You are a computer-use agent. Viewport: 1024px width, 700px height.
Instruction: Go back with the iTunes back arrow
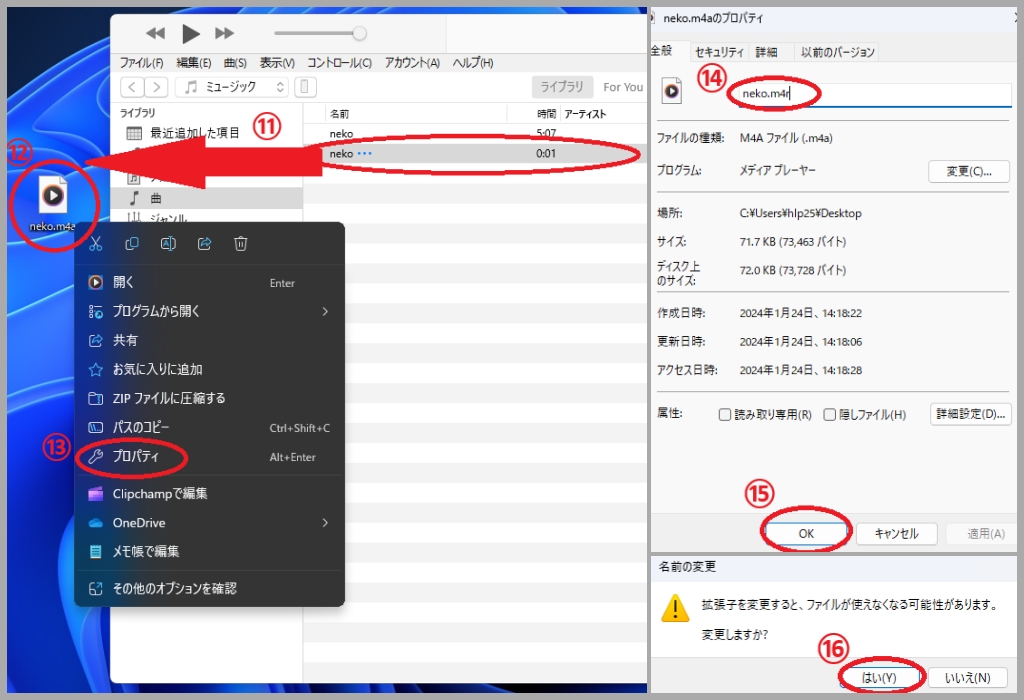click(x=132, y=87)
